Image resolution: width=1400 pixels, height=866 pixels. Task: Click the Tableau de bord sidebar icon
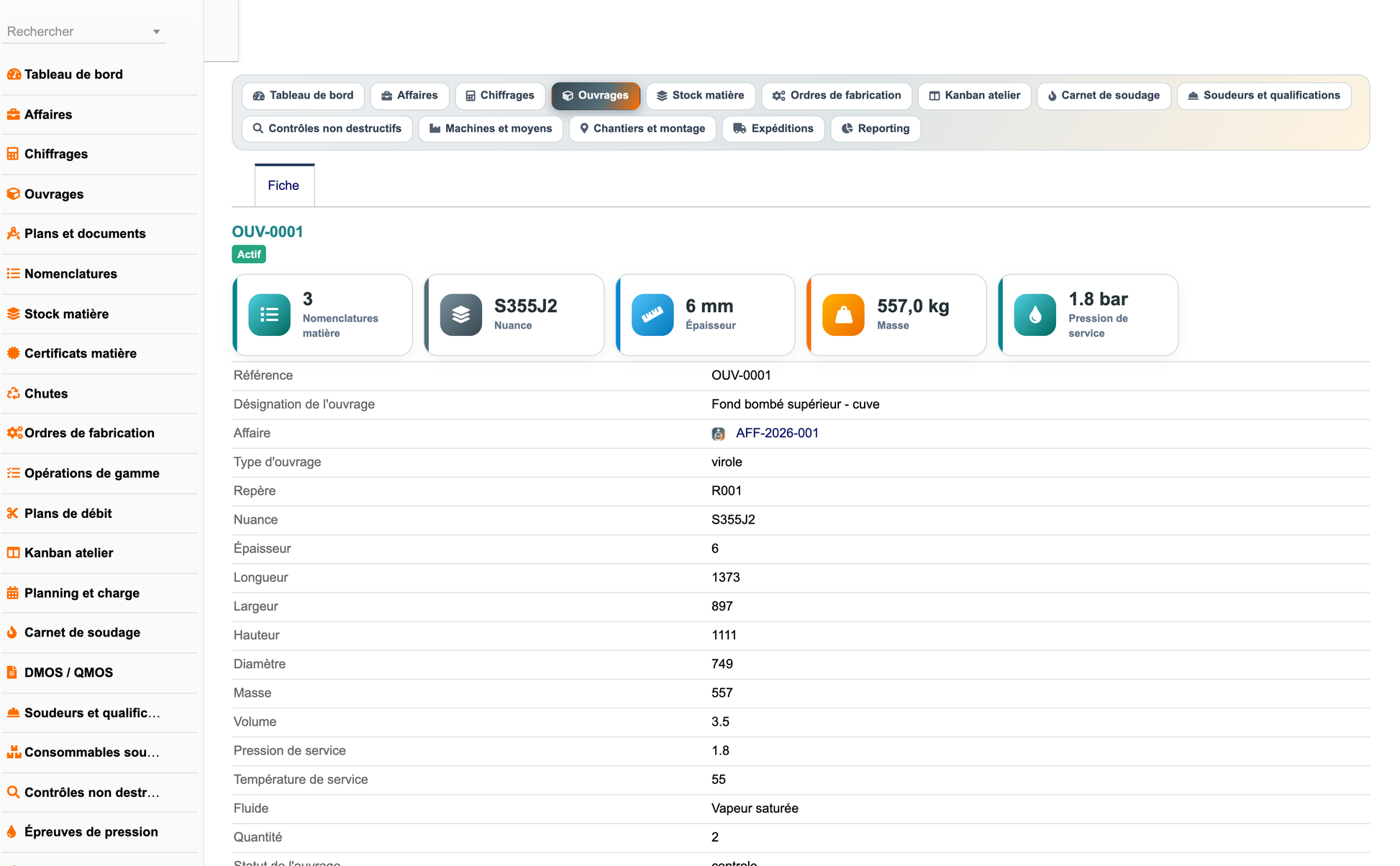pyautogui.click(x=14, y=74)
